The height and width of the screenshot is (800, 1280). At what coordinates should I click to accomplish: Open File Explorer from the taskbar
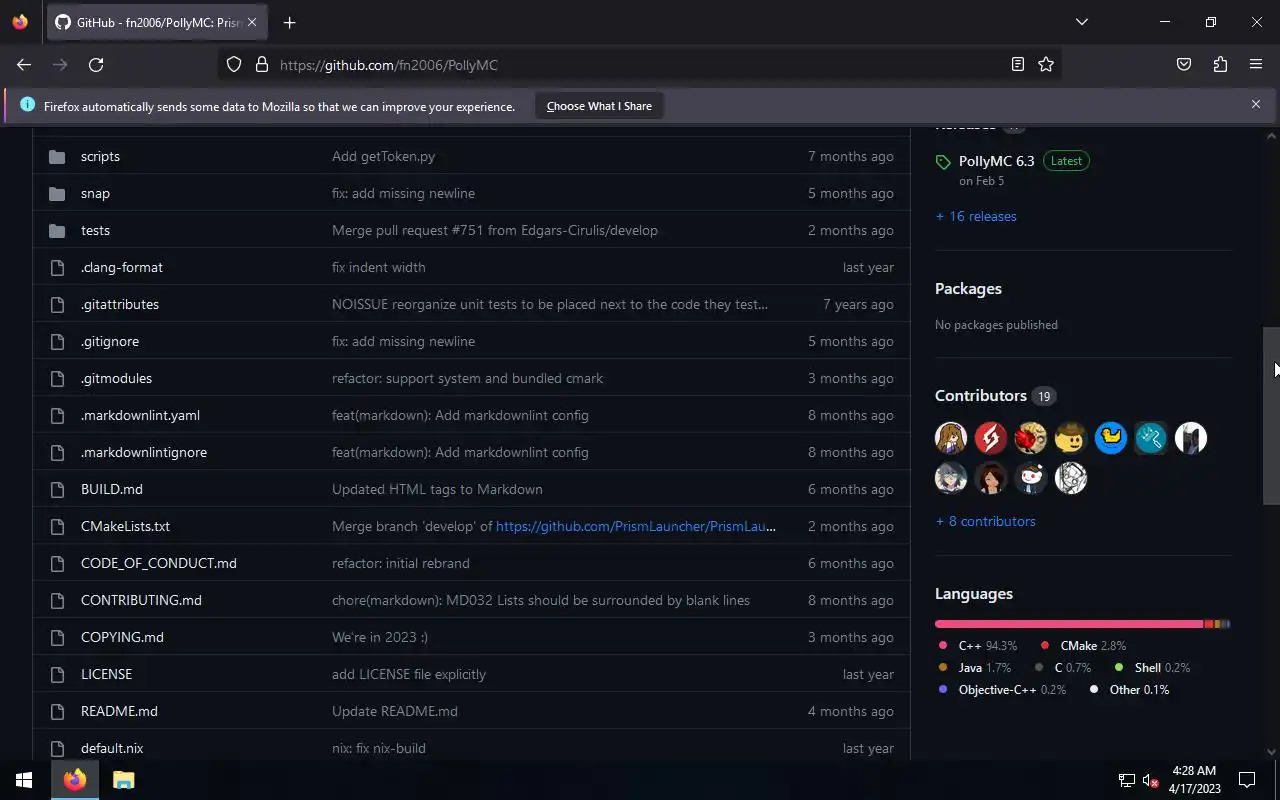(x=123, y=780)
